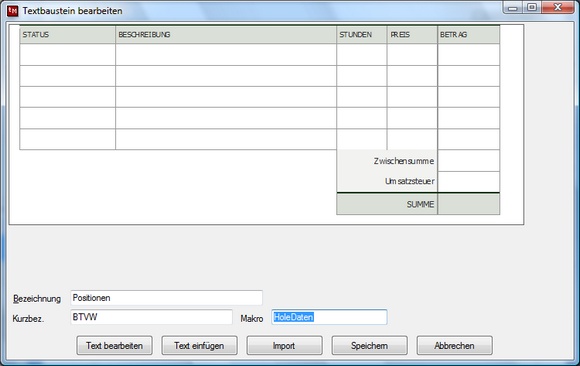Click the Text einfügen button

point(199,345)
